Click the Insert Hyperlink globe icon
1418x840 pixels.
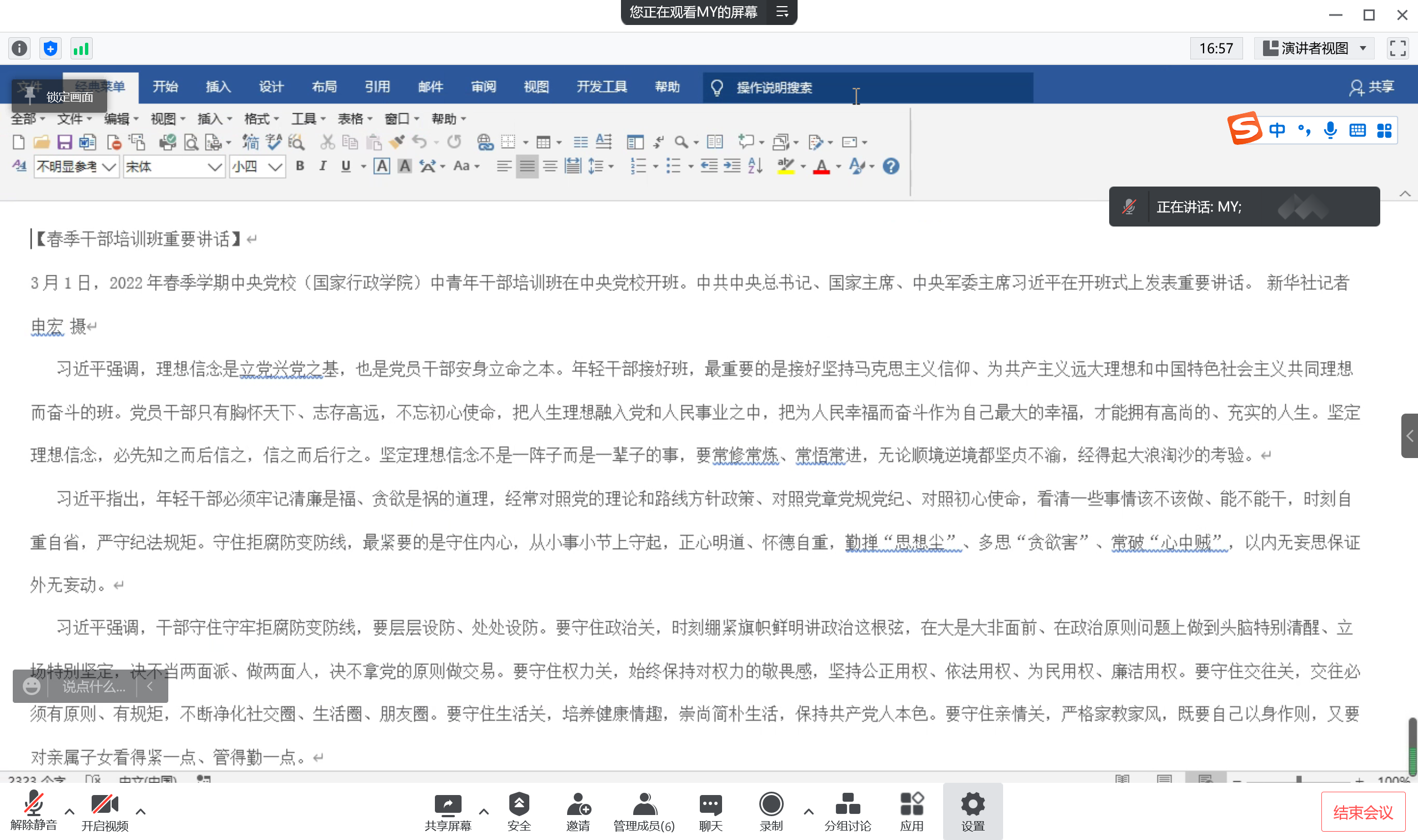tap(485, 142)
